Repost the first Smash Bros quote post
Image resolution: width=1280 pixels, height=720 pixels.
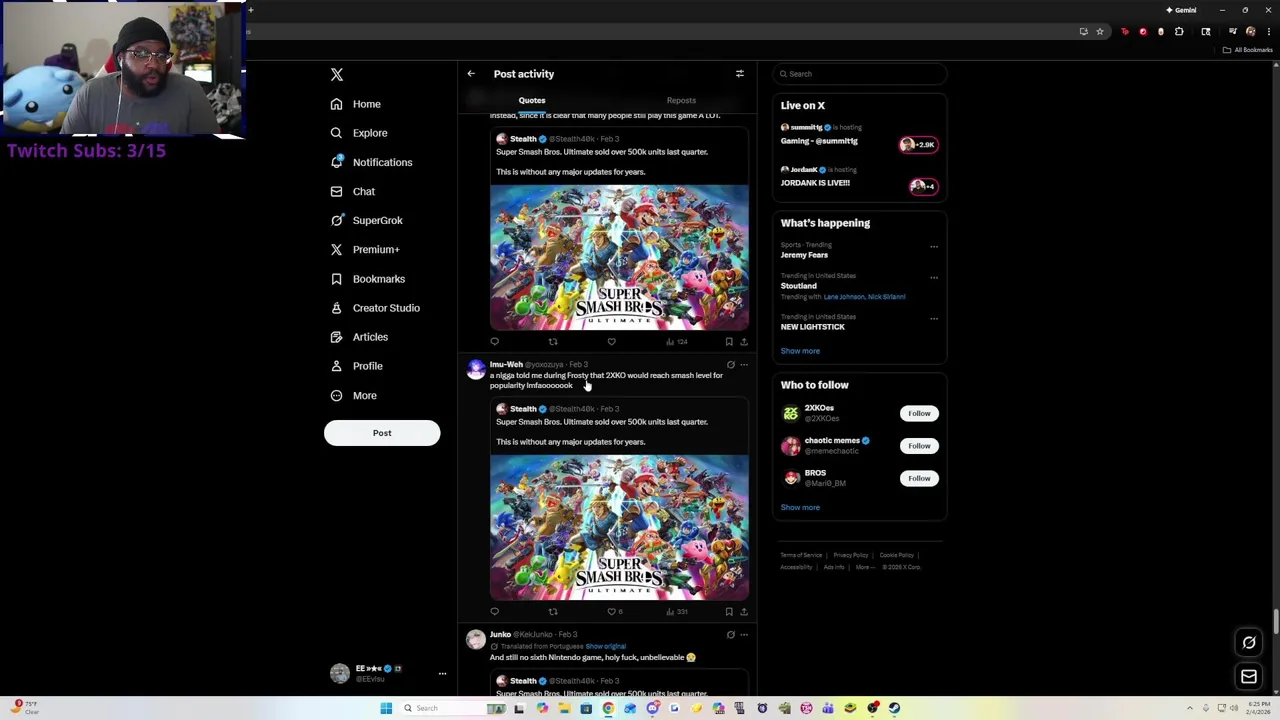pyautogui.click(x=553, y=342)
